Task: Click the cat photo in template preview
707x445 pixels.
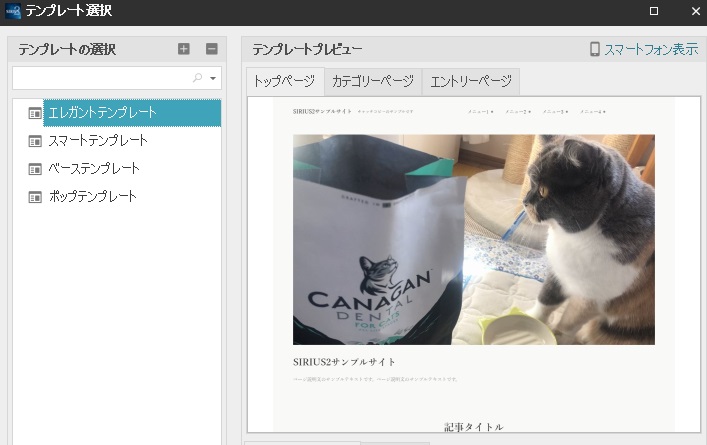Action: (x=474, y=239)
